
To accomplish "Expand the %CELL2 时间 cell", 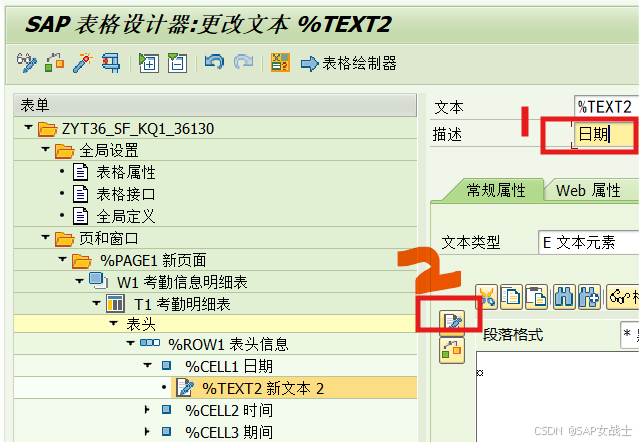I will point(148,409).
